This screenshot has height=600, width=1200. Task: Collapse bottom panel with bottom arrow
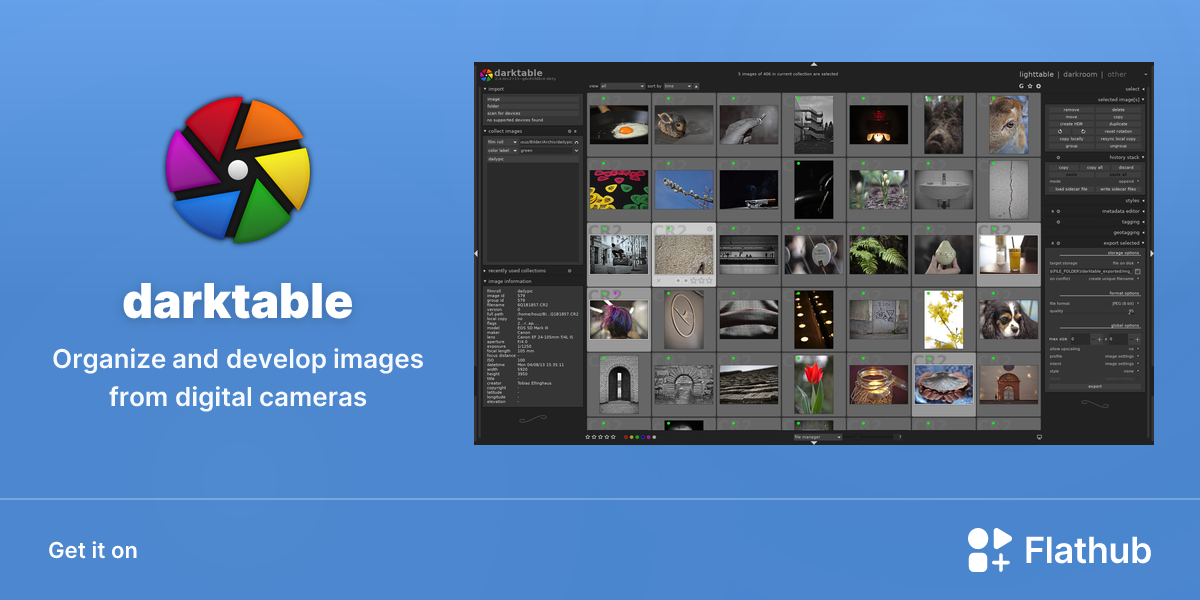[x=813, y=442]
